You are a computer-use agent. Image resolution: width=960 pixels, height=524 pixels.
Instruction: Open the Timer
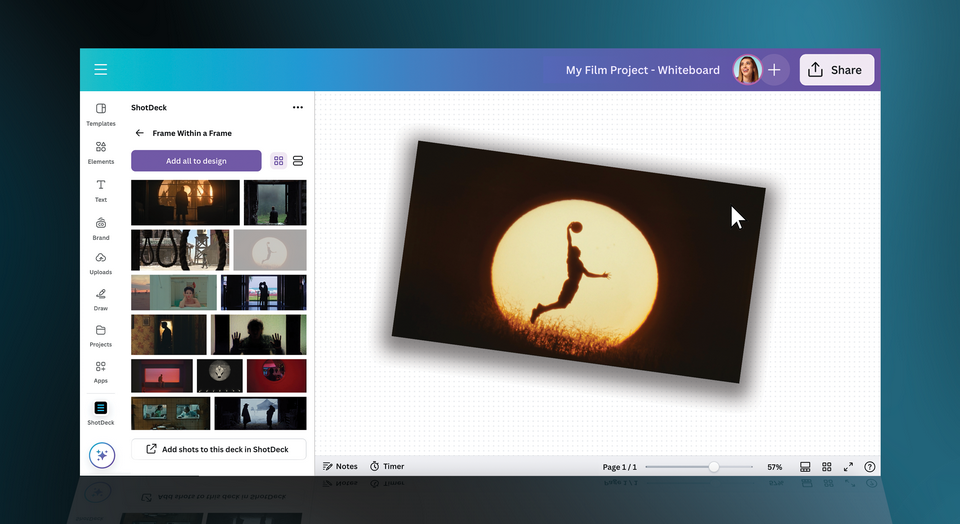pos(387,466)
